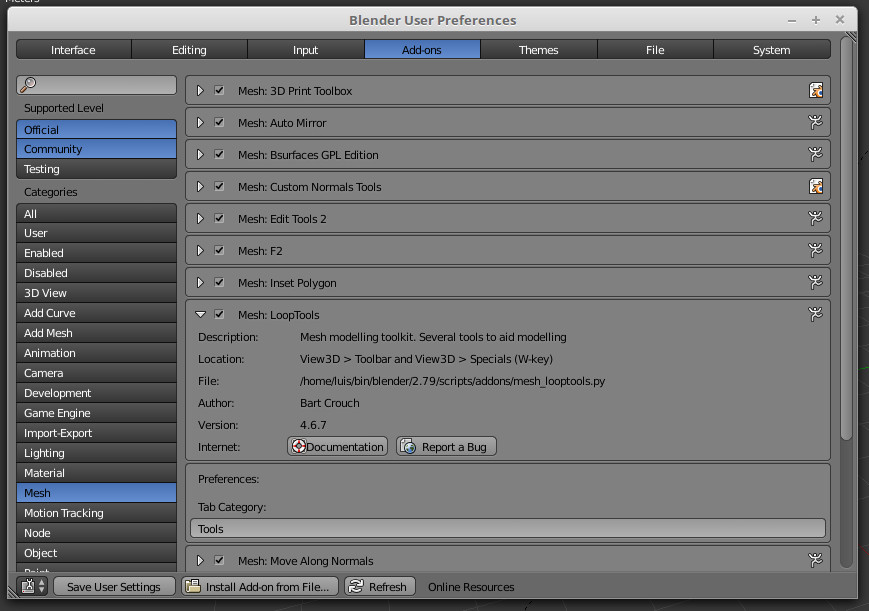Open the Input preferences tab
The height and width of the screenshot is (611, 869).
pos(305,50)
